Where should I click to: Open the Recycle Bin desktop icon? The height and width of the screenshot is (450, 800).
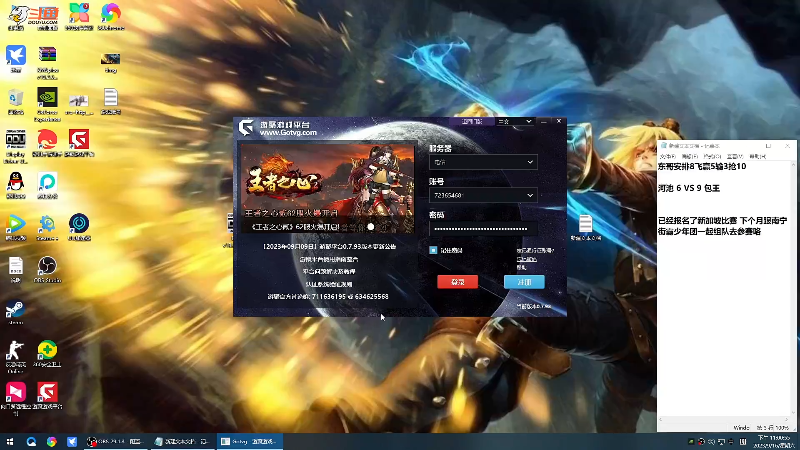coord(15,101)
